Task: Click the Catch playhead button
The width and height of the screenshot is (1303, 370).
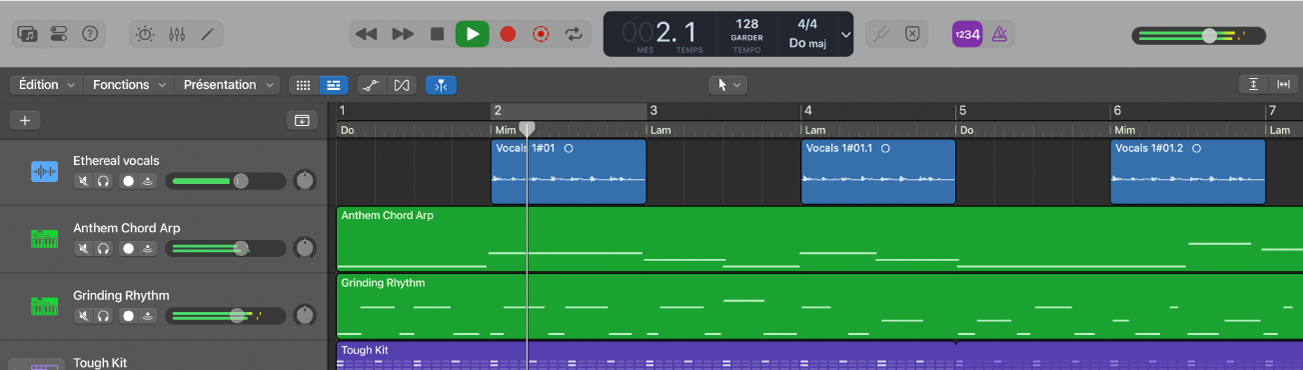Action: pos(441,85)
